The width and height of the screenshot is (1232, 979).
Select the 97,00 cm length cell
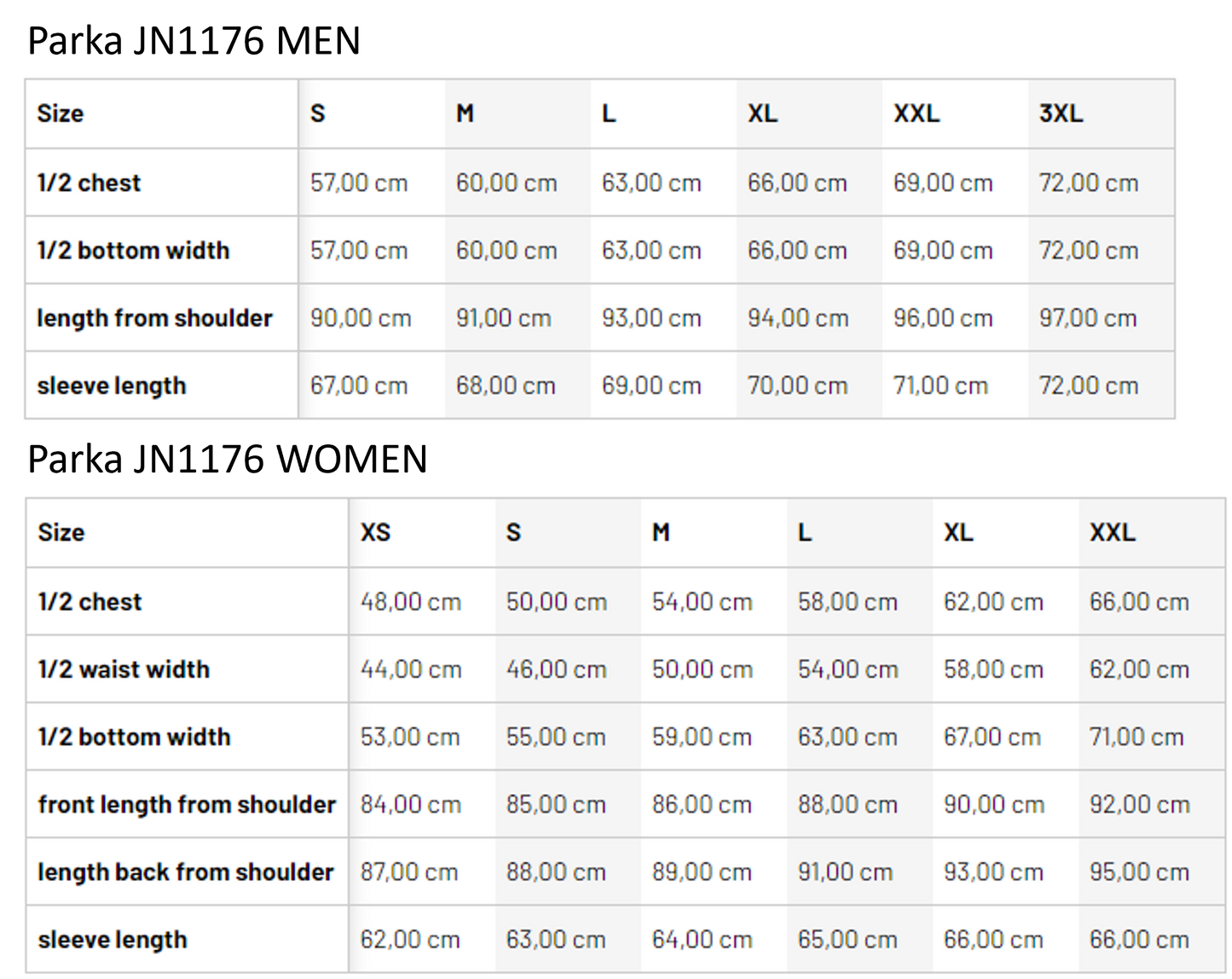[1088, 318]
